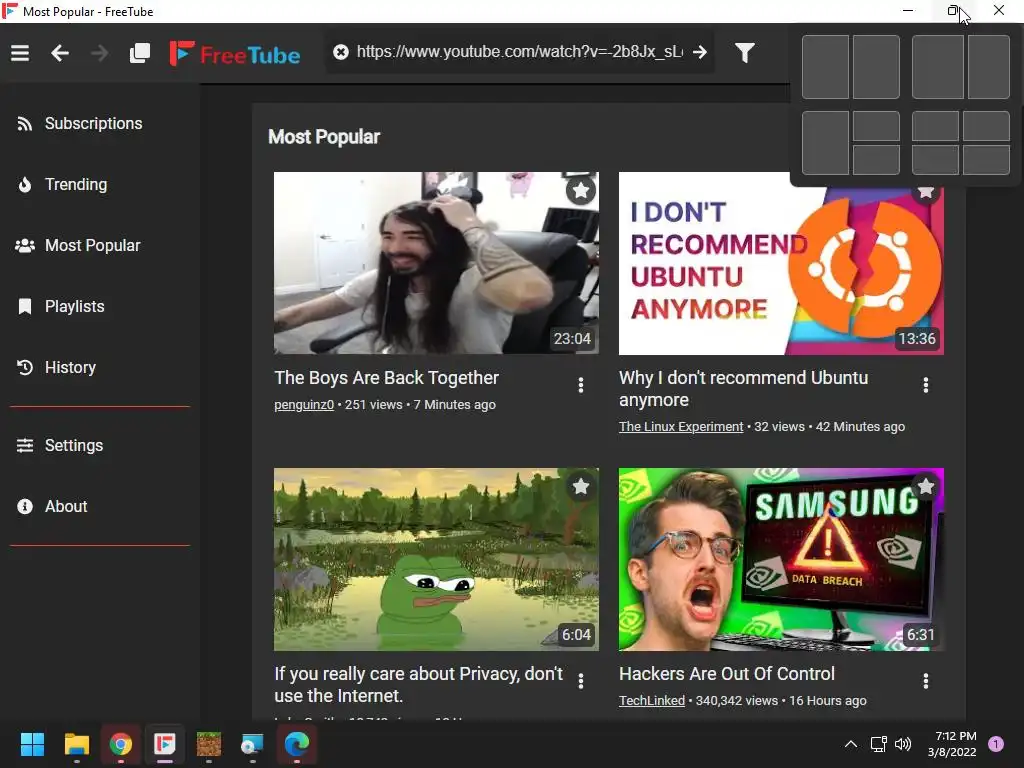Image resolution: width=1024 pixels, height=768 pixels.
Task: Open File Explorer from the taskbar
Action: pyautogui.click(x=76, y=744)
